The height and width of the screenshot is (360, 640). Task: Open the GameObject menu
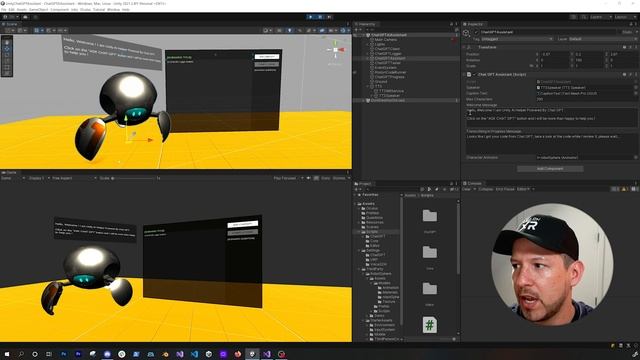[x=39, y=9]
